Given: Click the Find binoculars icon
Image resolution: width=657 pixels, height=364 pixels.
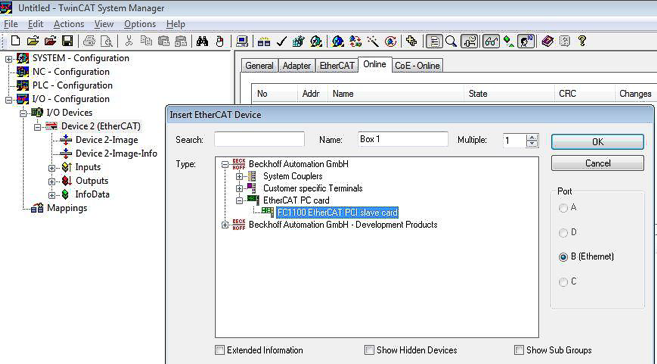Looking at the screenshot, I should click(x=202, y=41).
